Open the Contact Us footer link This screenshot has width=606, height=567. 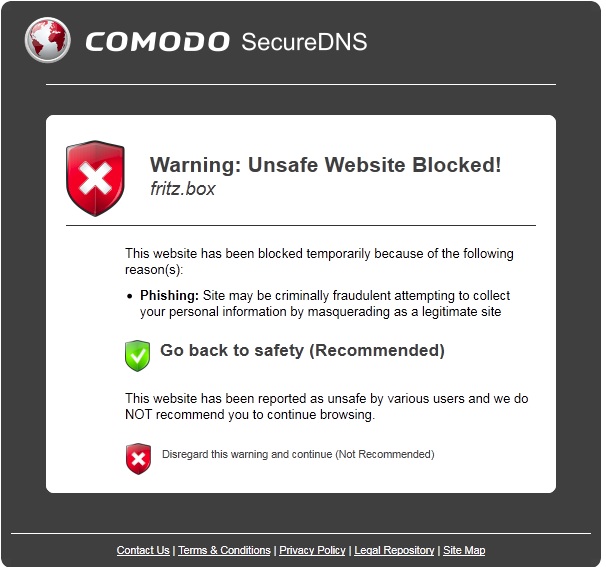point(143,550)
